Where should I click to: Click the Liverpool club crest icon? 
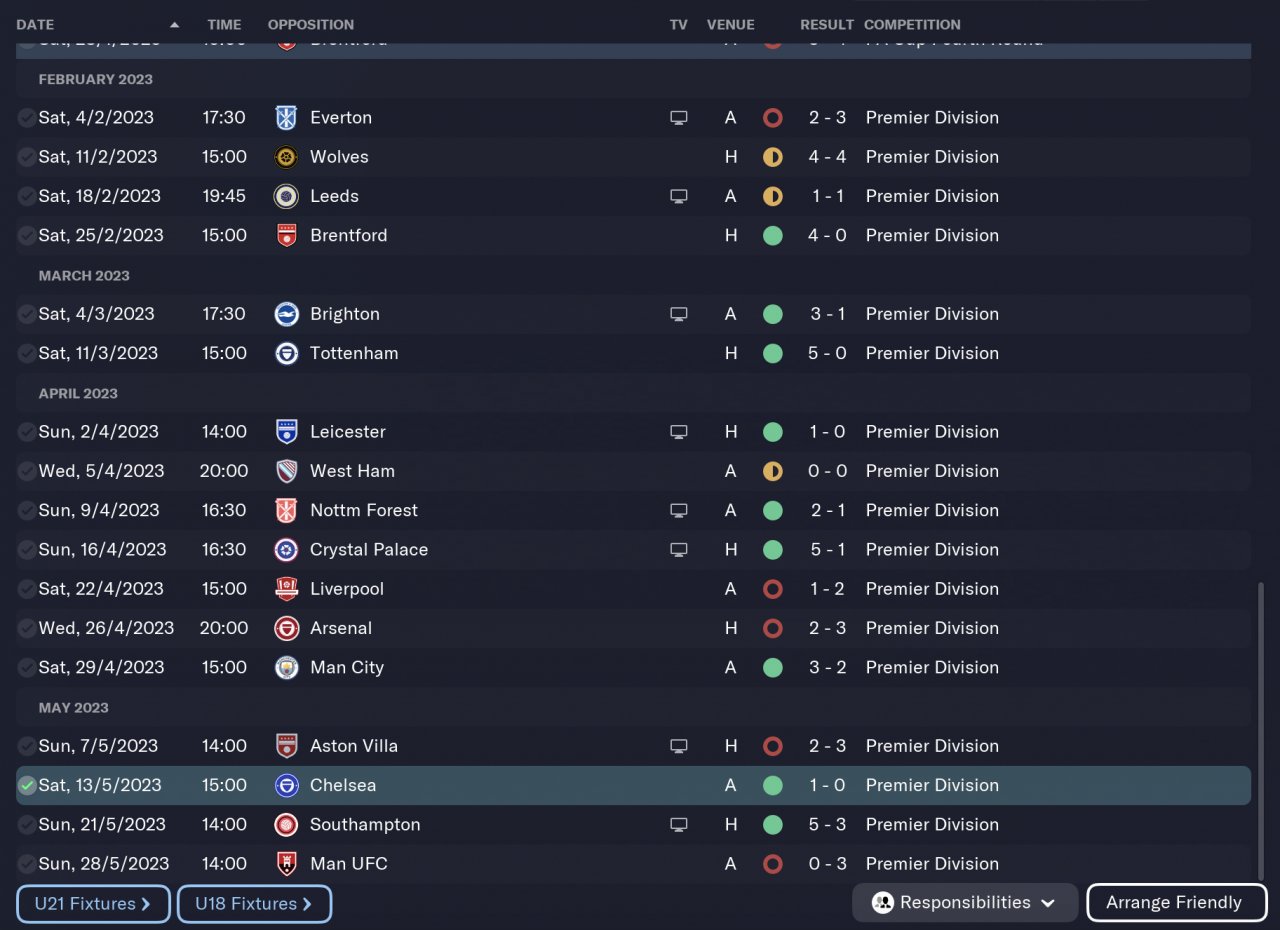286,589
